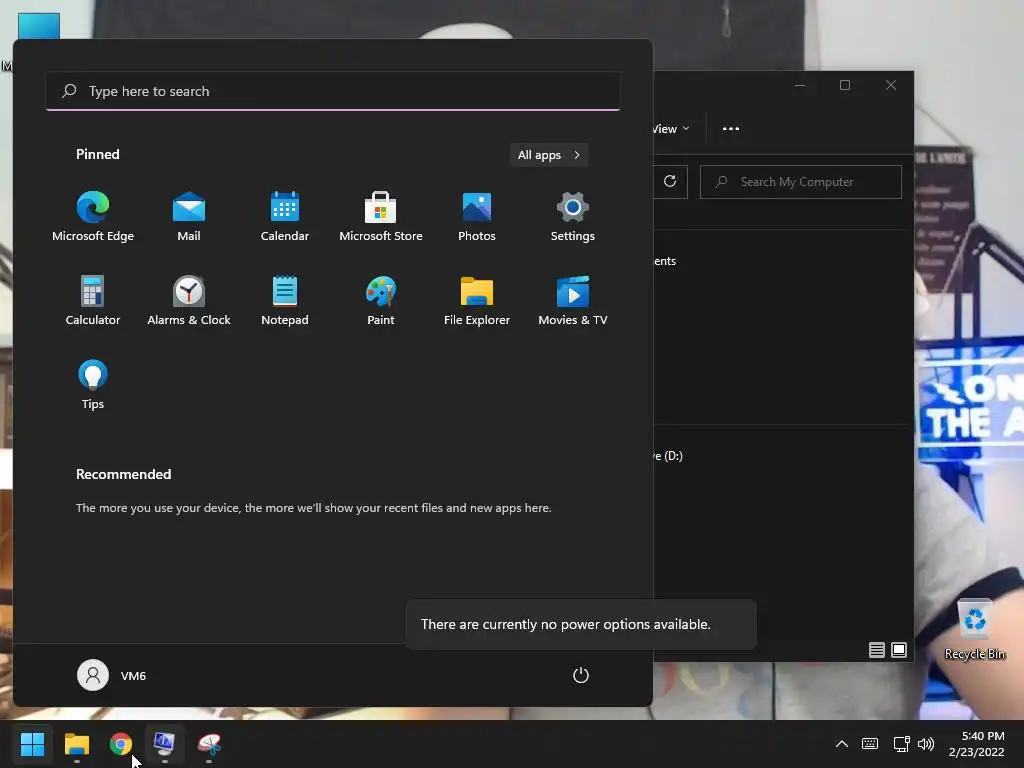This screenshot has width=1024, height=768.
Task: Focus the Type here to search box
Action: click(333, 91)
